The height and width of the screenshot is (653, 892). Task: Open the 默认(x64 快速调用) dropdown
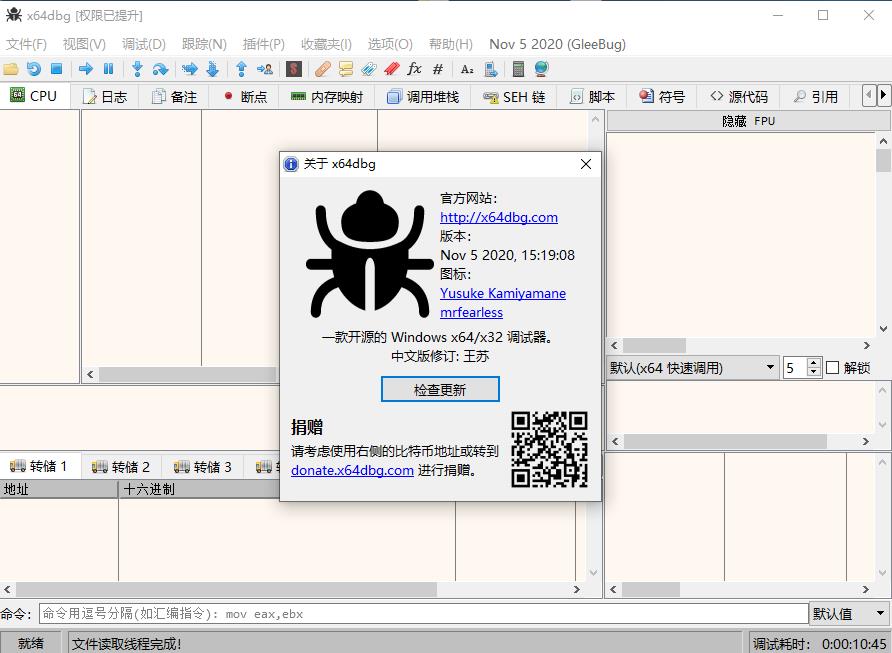click(691, 368)
